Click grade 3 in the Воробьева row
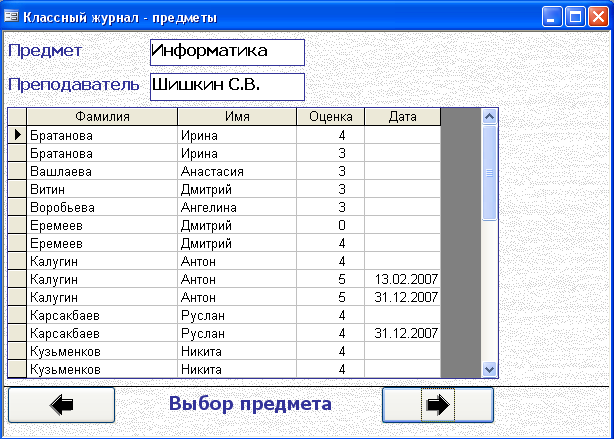 point(330,207)
